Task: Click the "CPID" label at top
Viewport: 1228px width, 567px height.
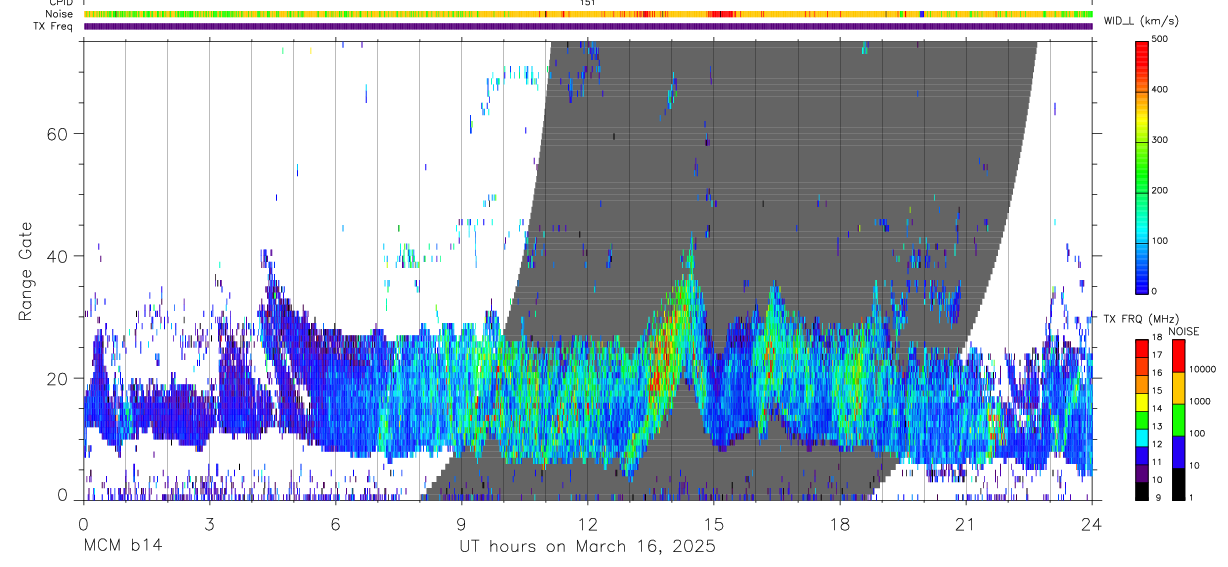Action: pyautogui.click(x=60, y=3)
